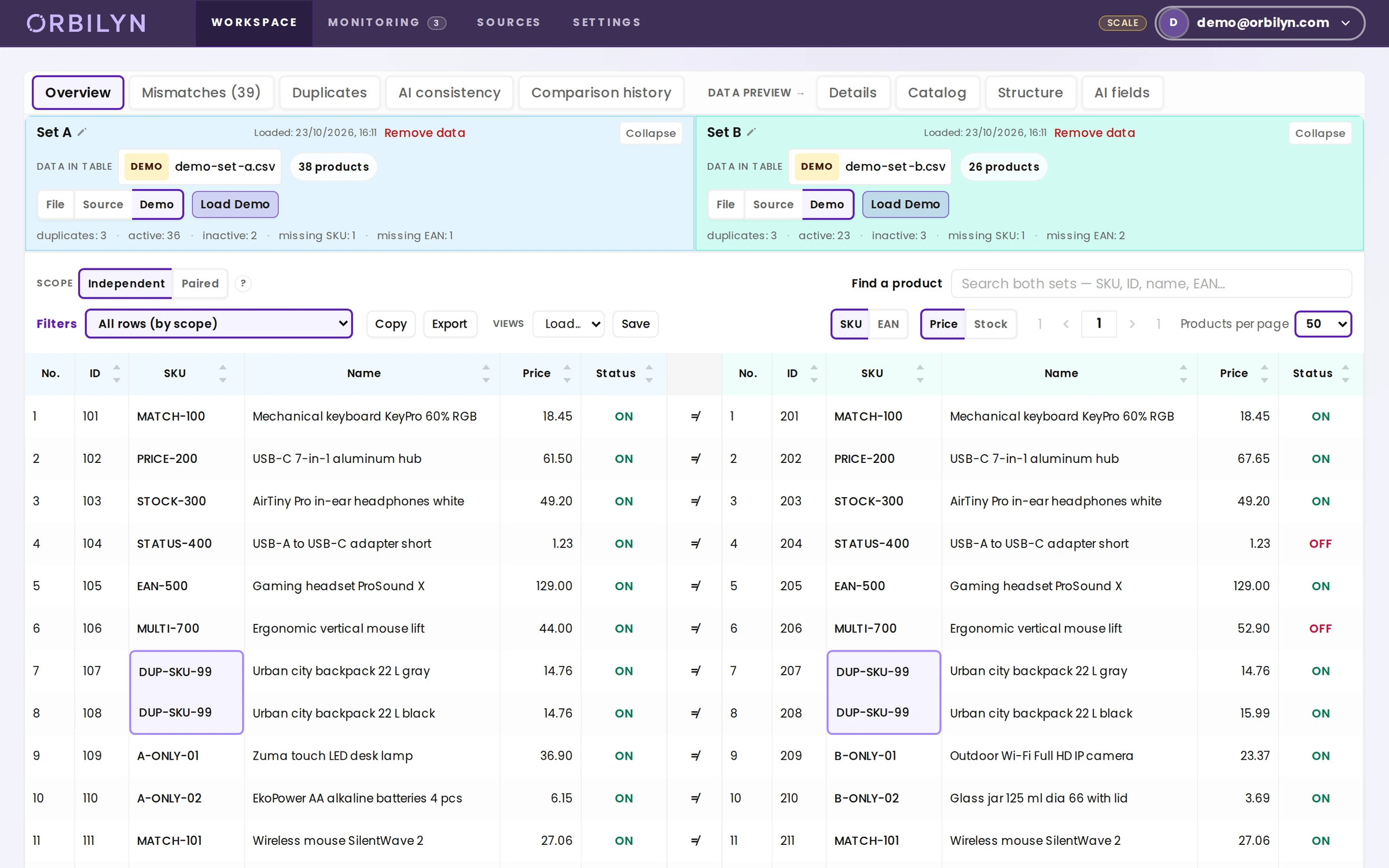Sort Set B by SKU column
The image size is (1389, 868).
tap(920, 373)
